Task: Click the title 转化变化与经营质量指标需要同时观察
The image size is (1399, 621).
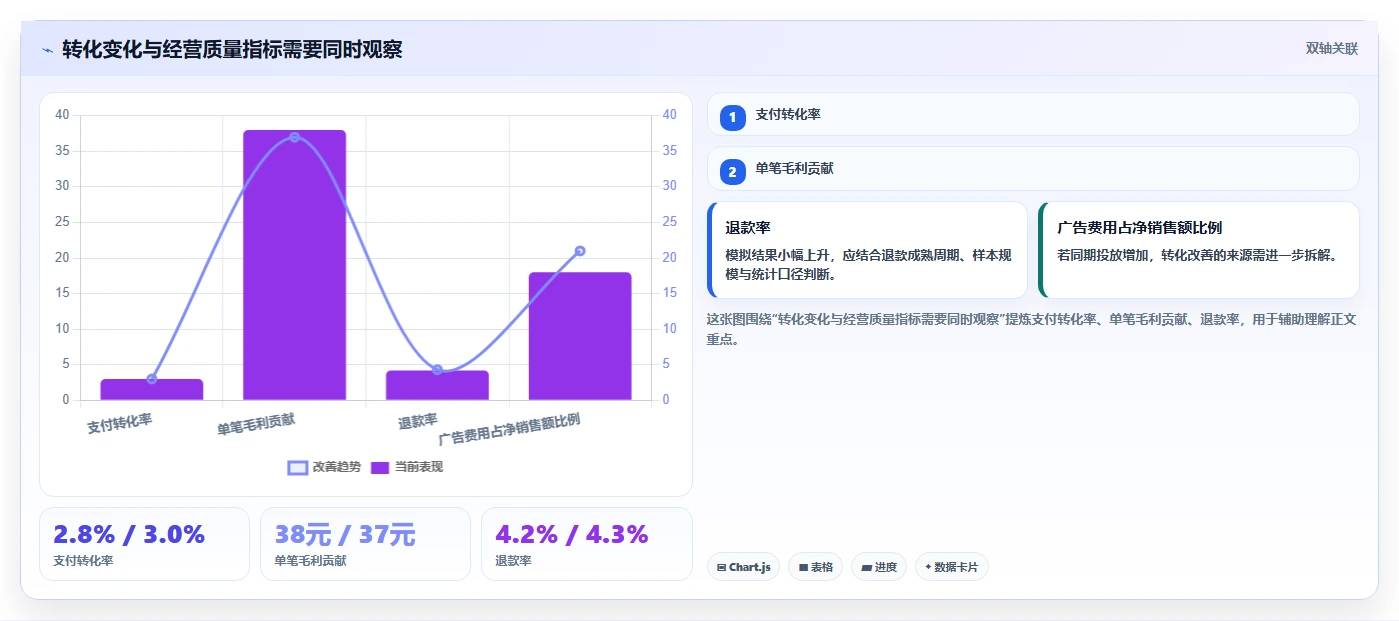Action: coord(232,49)
